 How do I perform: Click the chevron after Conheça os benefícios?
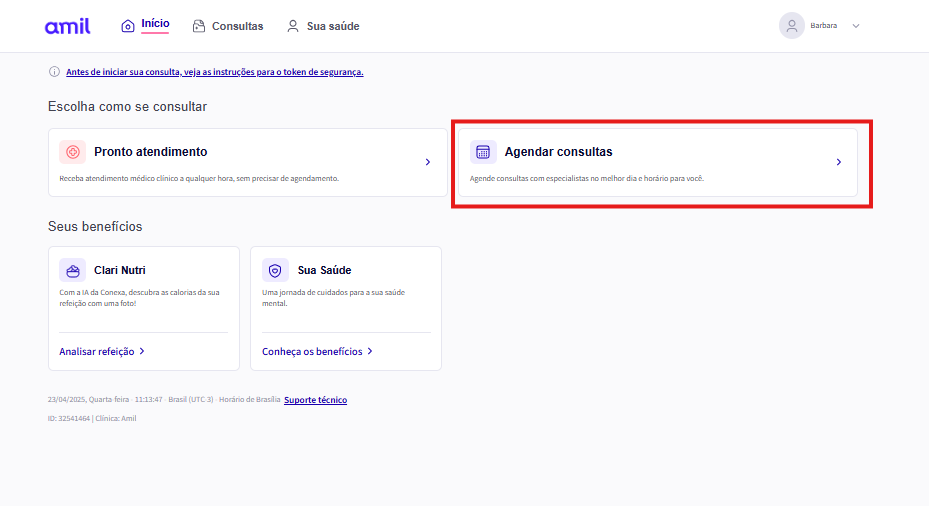pyautogui.click(x=370, y=351)
